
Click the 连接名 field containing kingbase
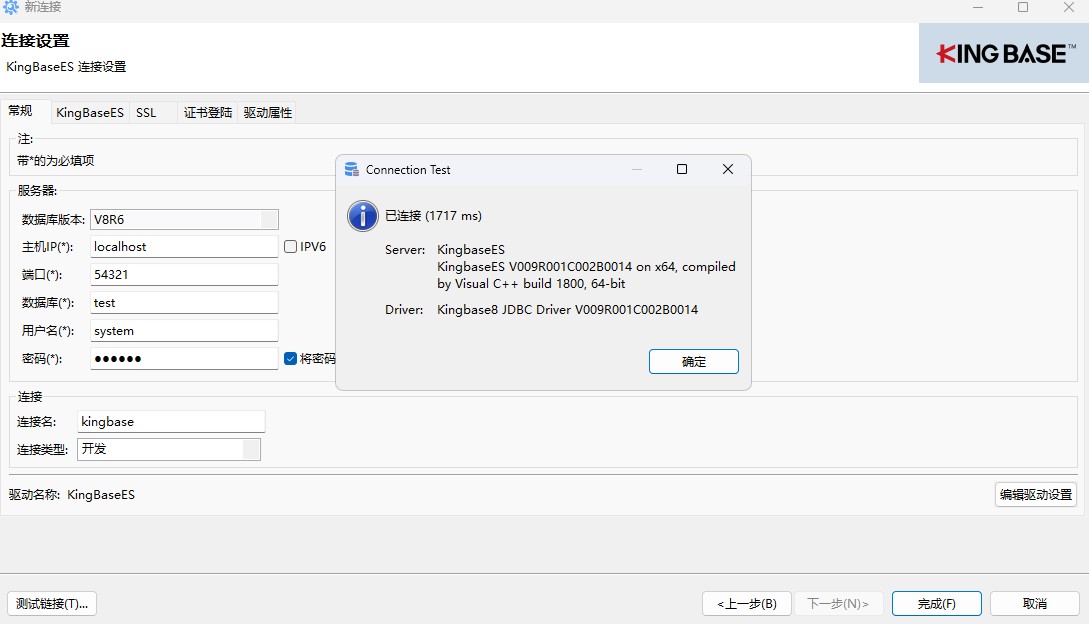pos(171,422)
